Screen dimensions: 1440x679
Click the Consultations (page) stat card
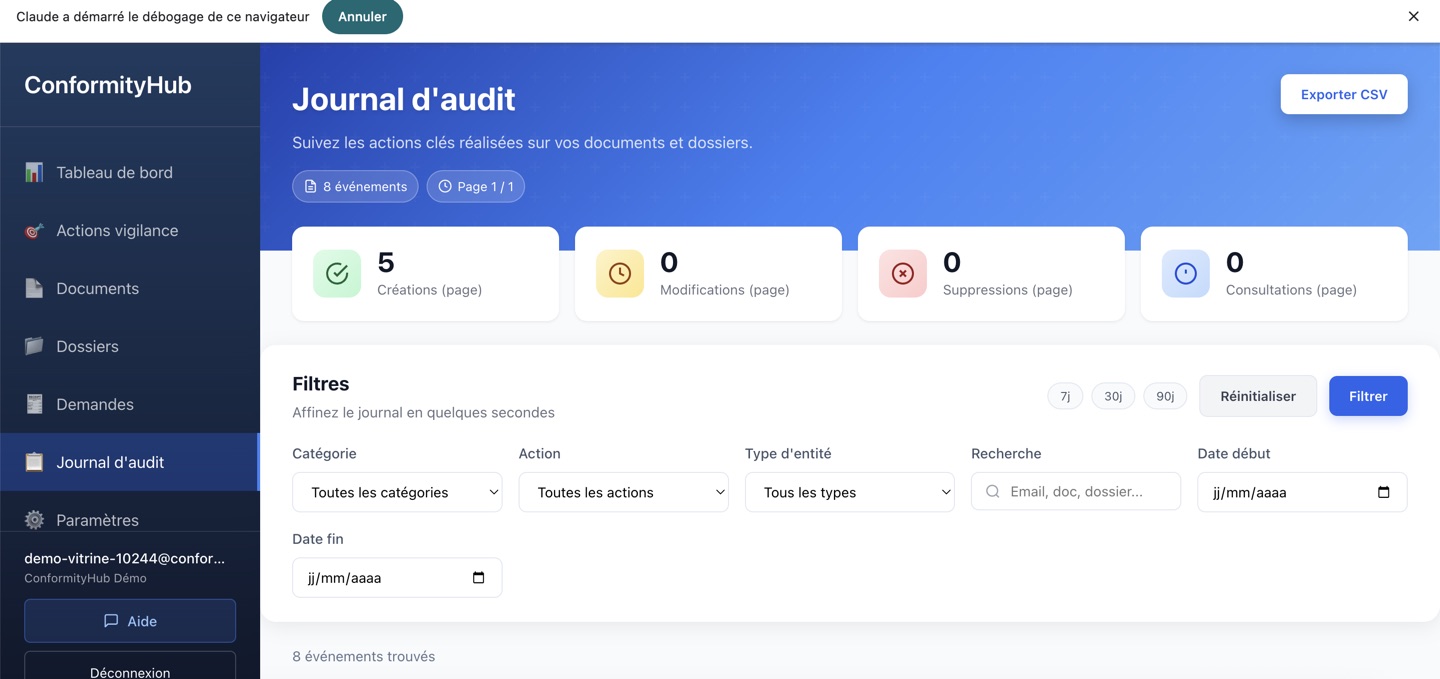(1274, 274)
